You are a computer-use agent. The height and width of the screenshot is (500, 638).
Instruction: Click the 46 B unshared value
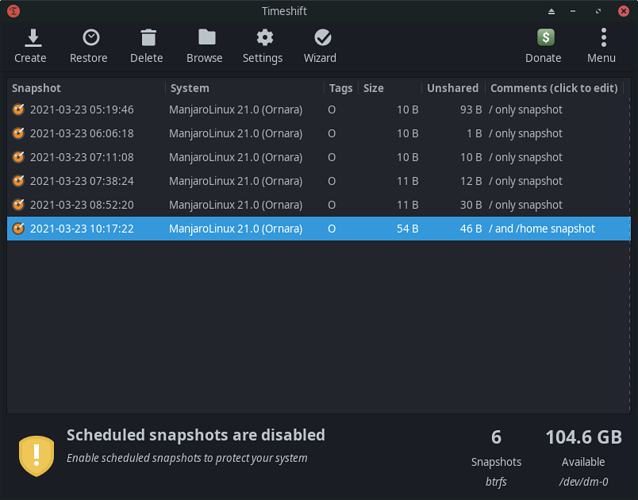[471, 229]
